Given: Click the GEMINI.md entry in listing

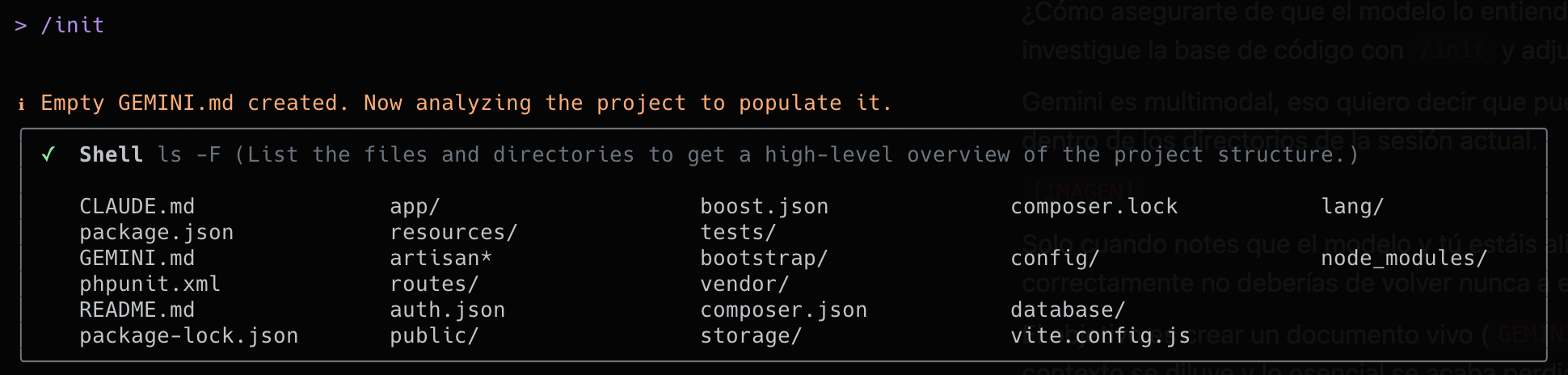Looking at the screenshot, I should [x=137, y=259].
